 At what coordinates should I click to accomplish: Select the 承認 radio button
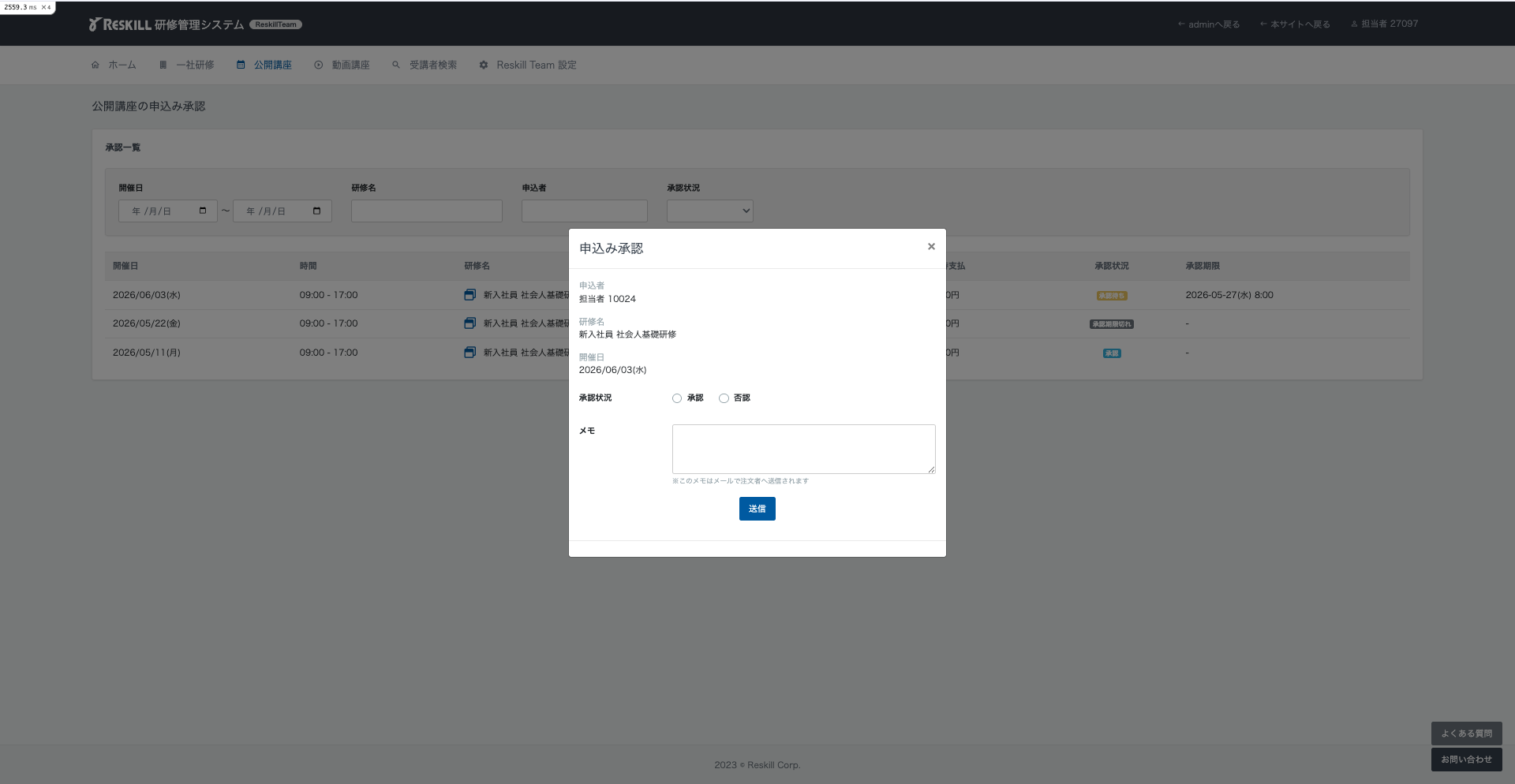click(677, 398)
